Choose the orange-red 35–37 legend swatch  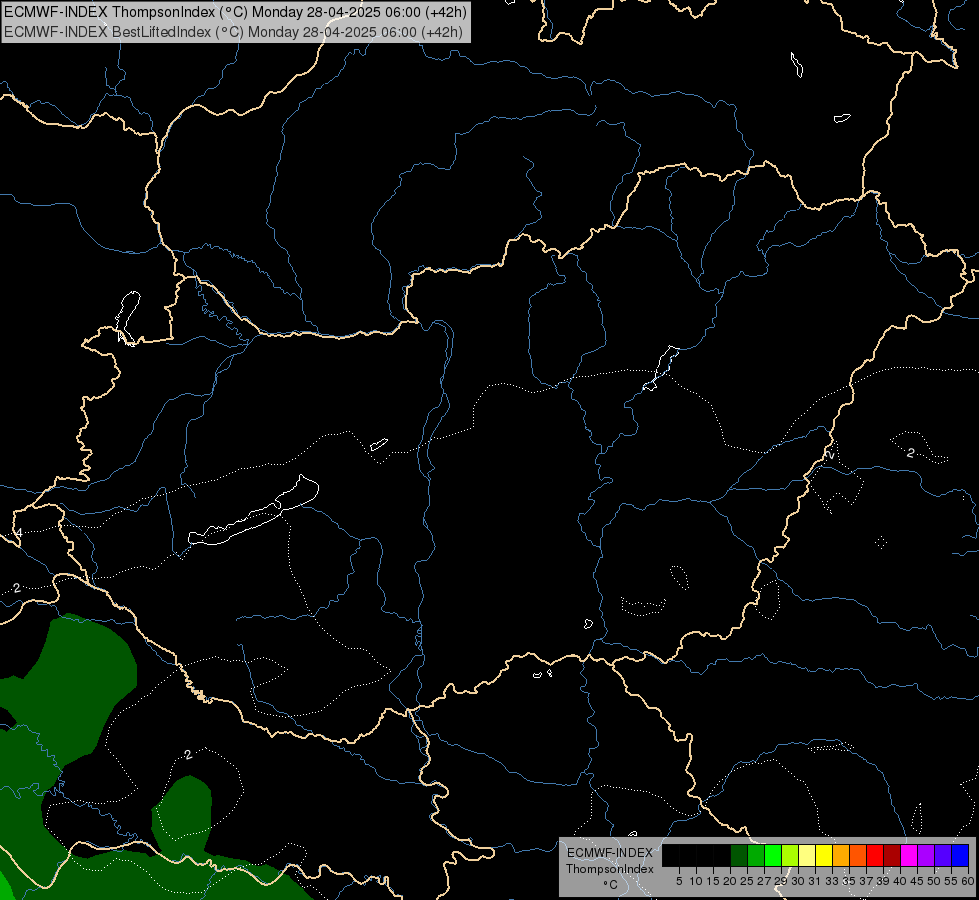[x=858, y=855]
